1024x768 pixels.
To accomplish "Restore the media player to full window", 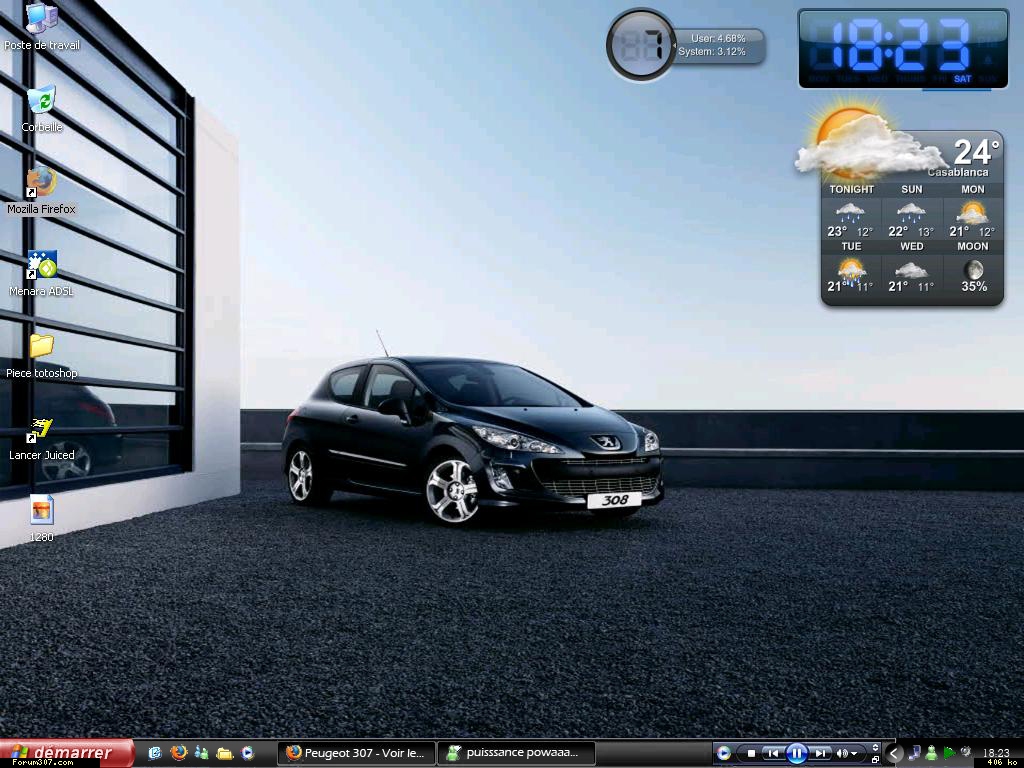I will coord(875,760).
